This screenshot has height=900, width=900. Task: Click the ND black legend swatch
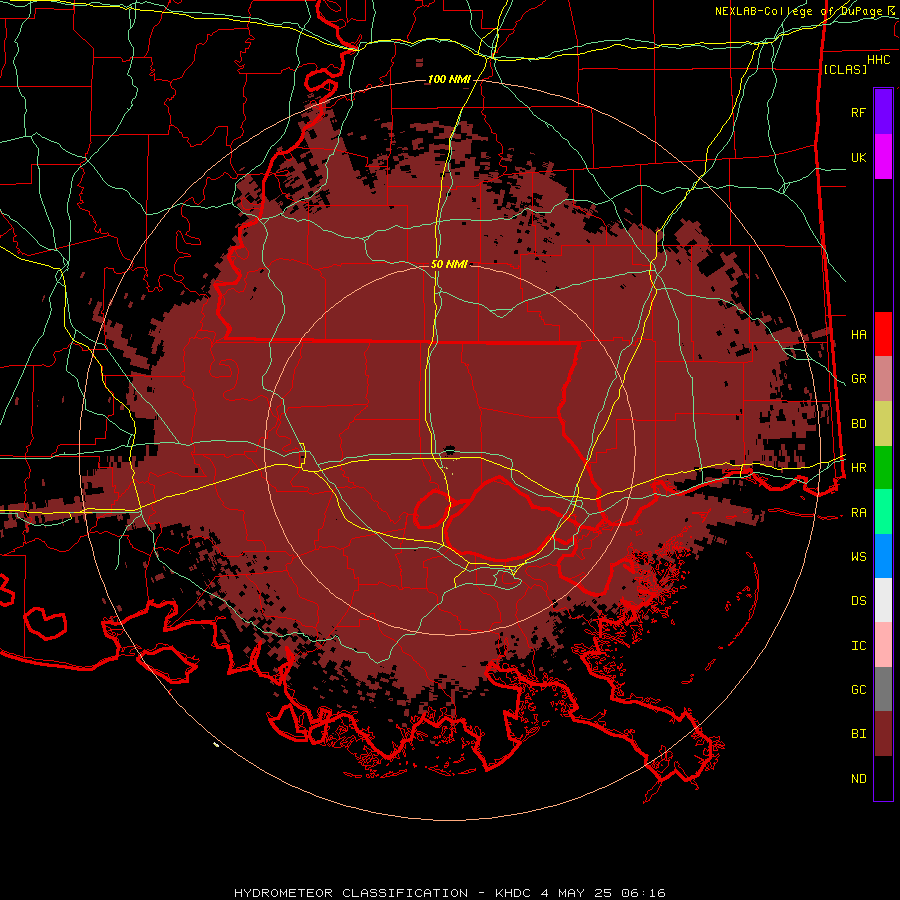(883, 778)
